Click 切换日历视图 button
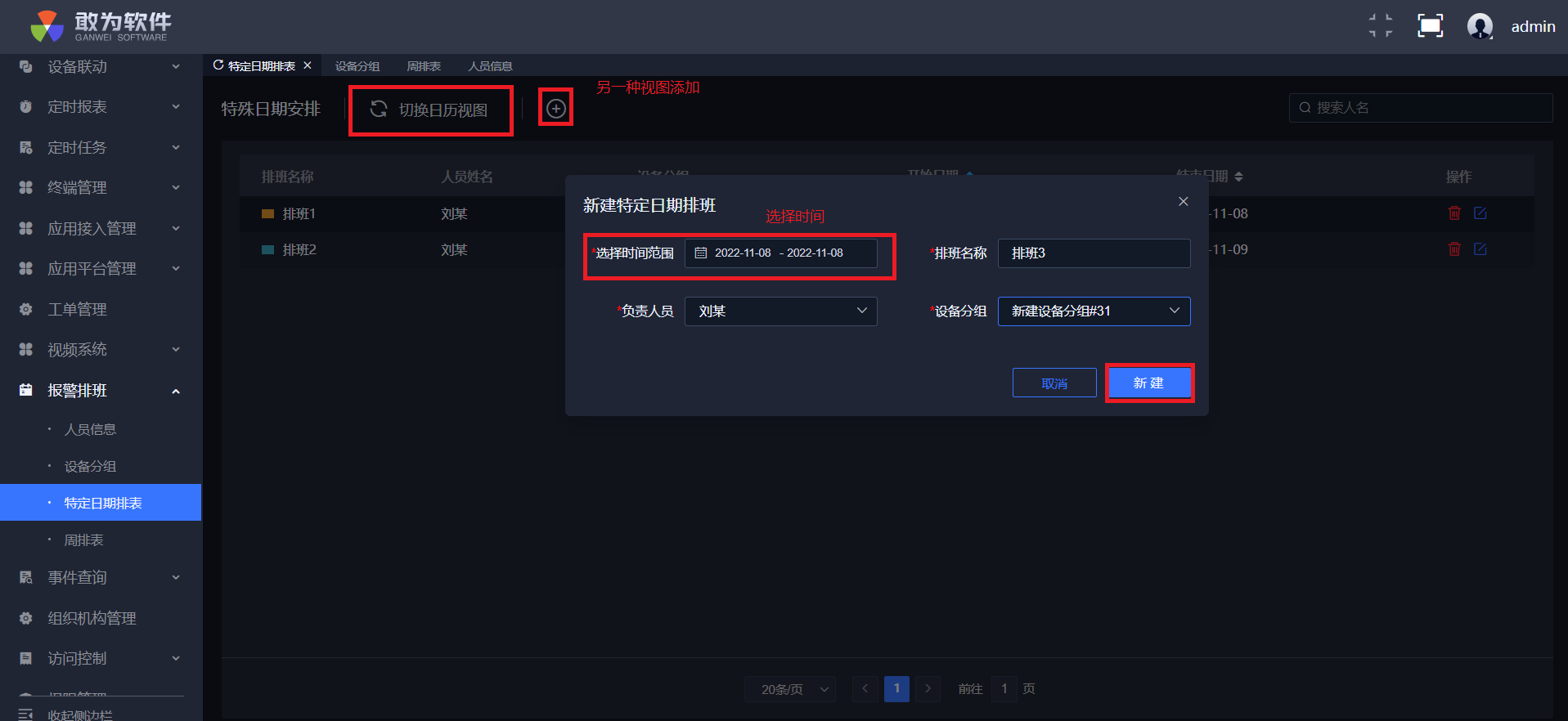The width and height of the screenshot is (1568, 721). pyautogui.click(x=430, y=110)
